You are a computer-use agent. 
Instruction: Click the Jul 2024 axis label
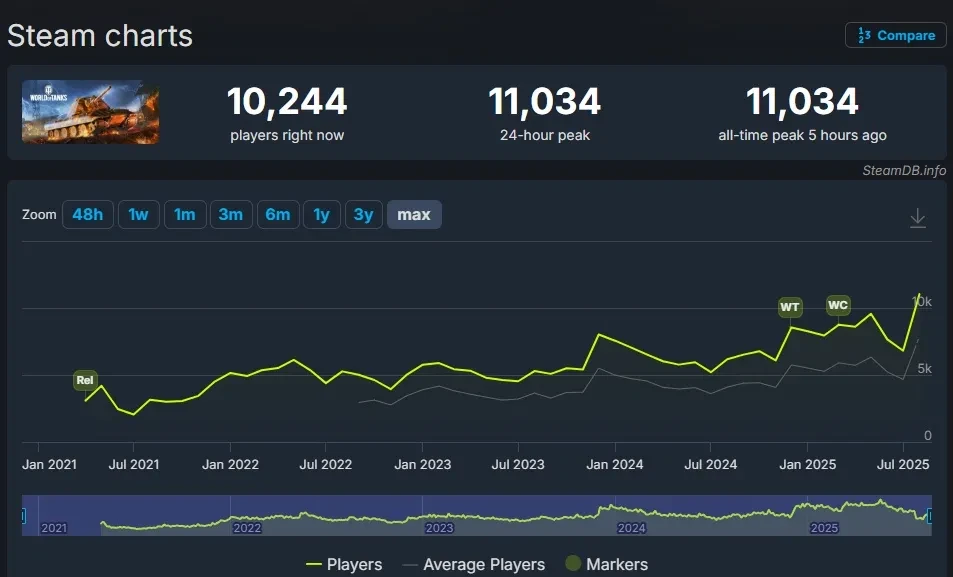(x=710, y=465)
